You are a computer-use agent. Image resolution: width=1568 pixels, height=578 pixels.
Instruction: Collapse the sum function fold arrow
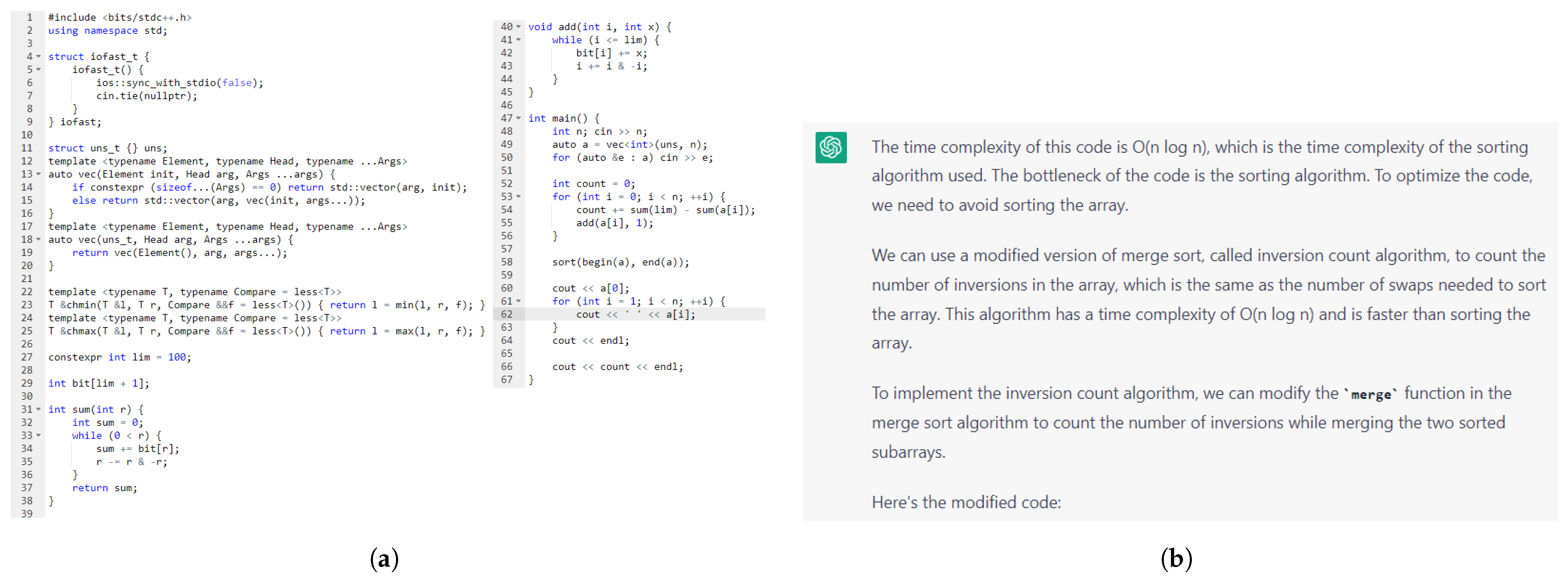pos(38,409)
